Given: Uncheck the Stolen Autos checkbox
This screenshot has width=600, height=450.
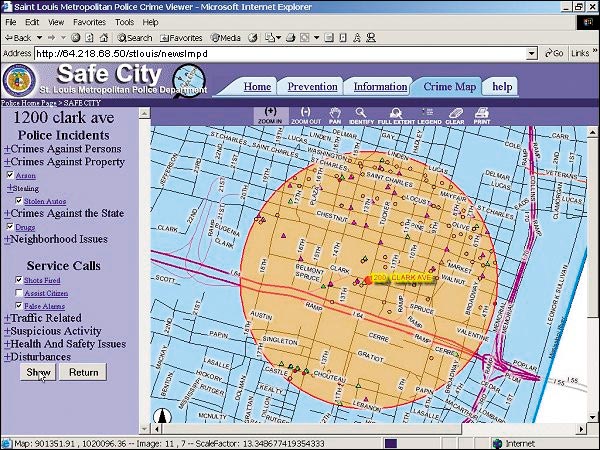Looking at the screenshot, I should coord(19,201).
